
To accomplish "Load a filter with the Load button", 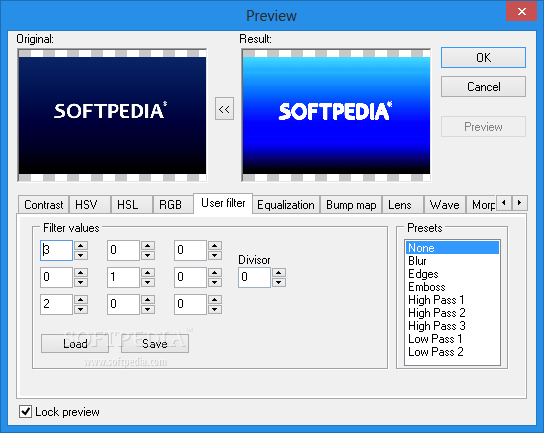I will click(75, 343).
